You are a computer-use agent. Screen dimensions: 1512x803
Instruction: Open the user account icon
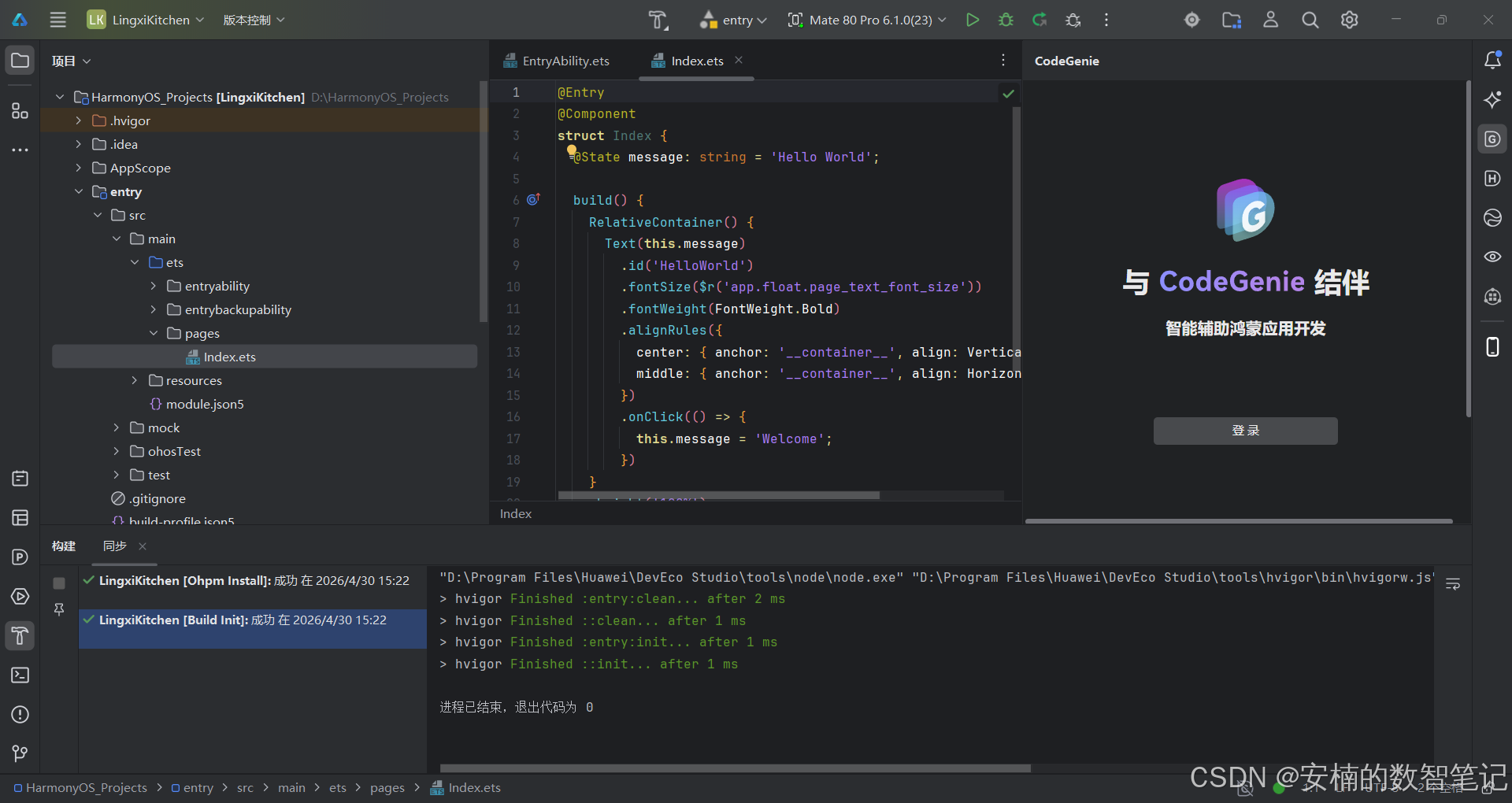1271,20
